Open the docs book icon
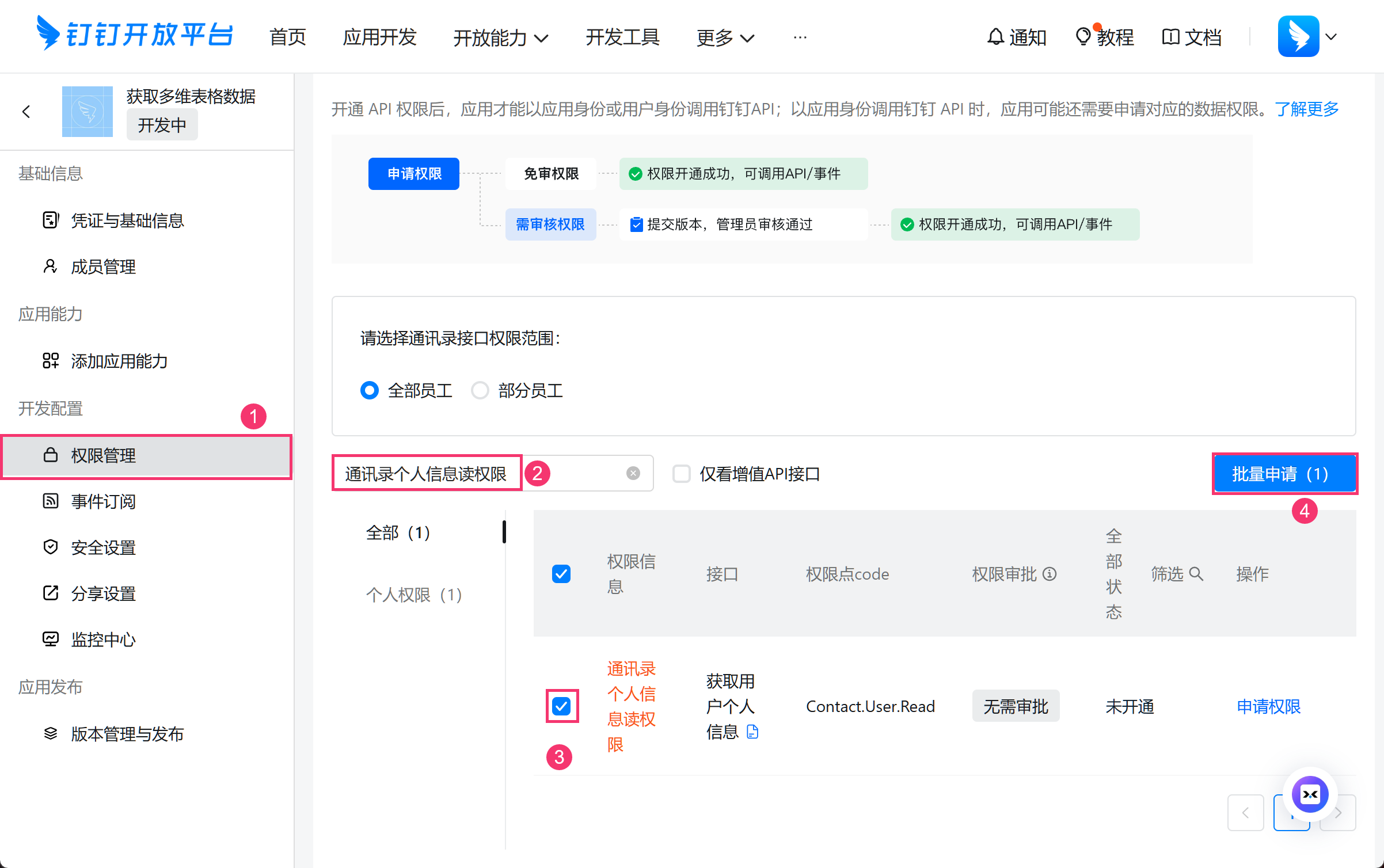 coord(1170,37)
